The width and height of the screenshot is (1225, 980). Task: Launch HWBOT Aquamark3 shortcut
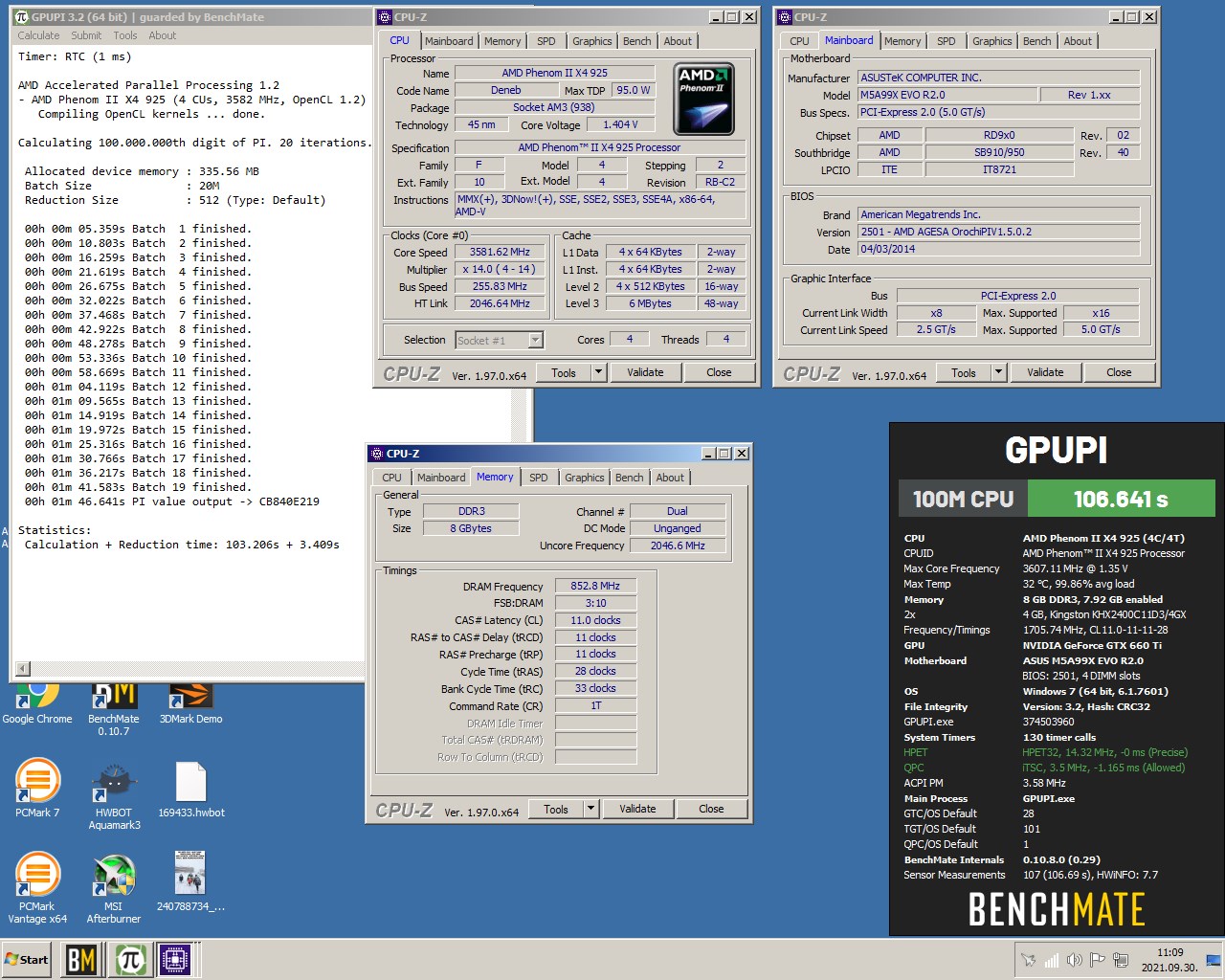(x=114, y=794)
